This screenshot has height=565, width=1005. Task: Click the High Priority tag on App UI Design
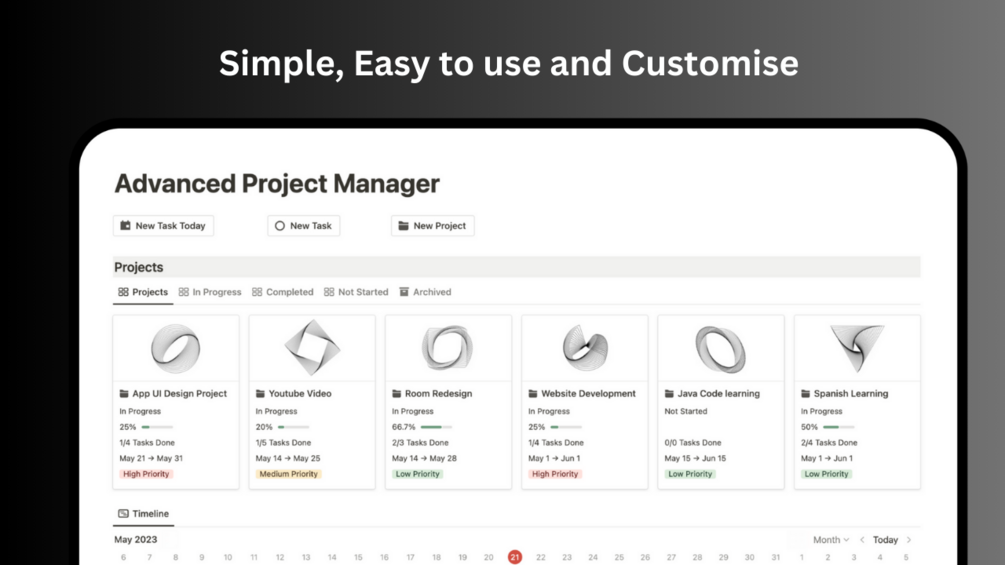pos(146,474)
